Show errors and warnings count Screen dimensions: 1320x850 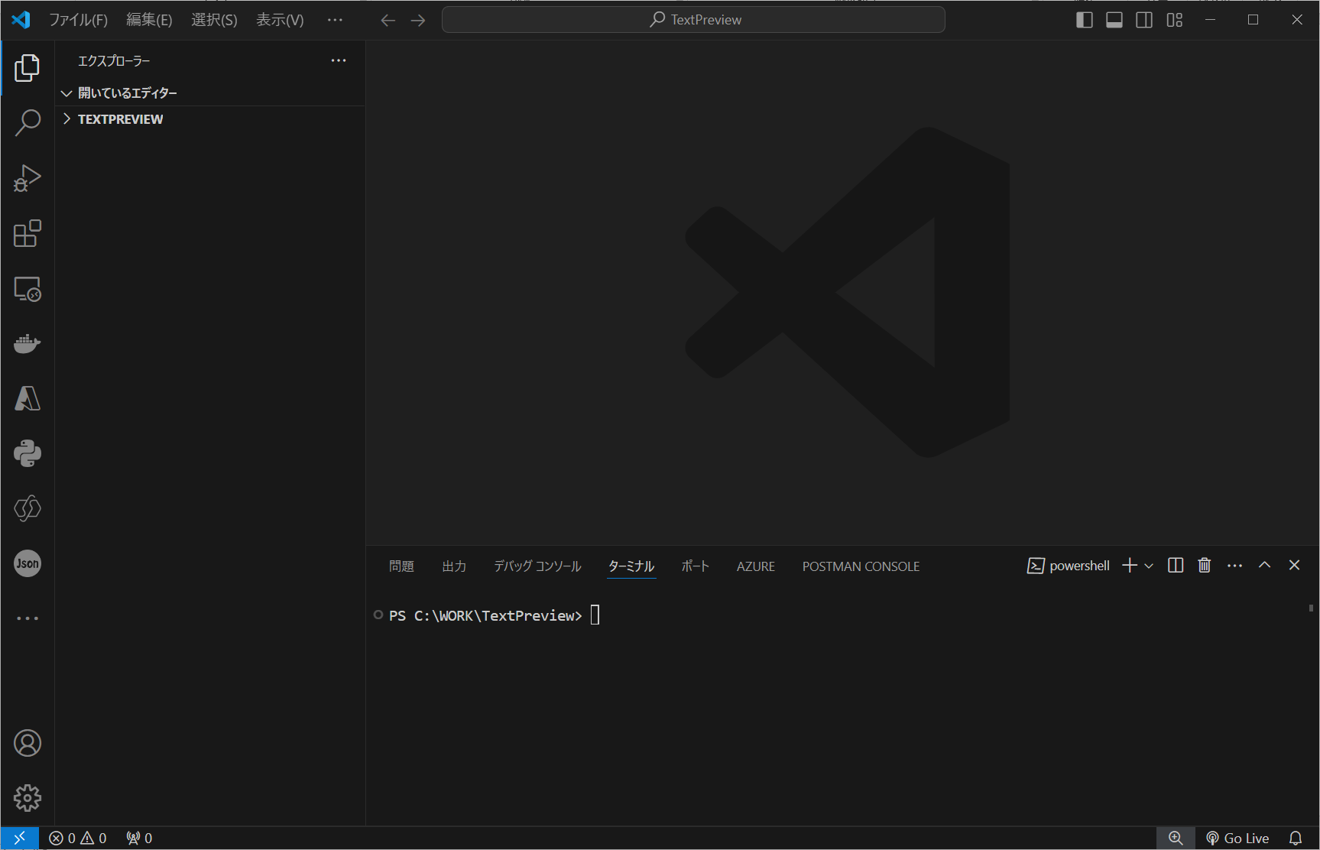[x=78, y=838]
